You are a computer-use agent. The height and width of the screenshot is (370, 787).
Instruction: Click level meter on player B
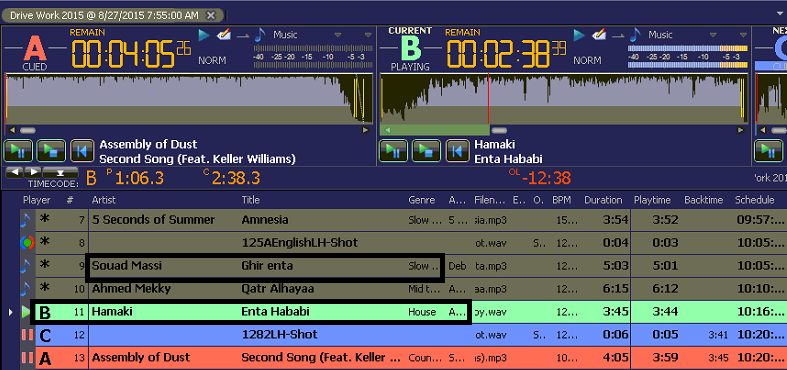[688, 57]
